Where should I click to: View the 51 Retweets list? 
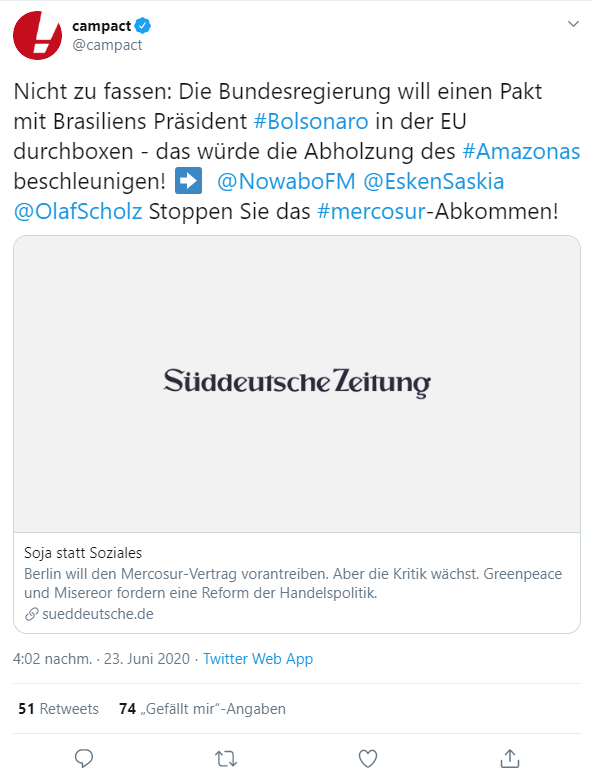coord(58,709)
